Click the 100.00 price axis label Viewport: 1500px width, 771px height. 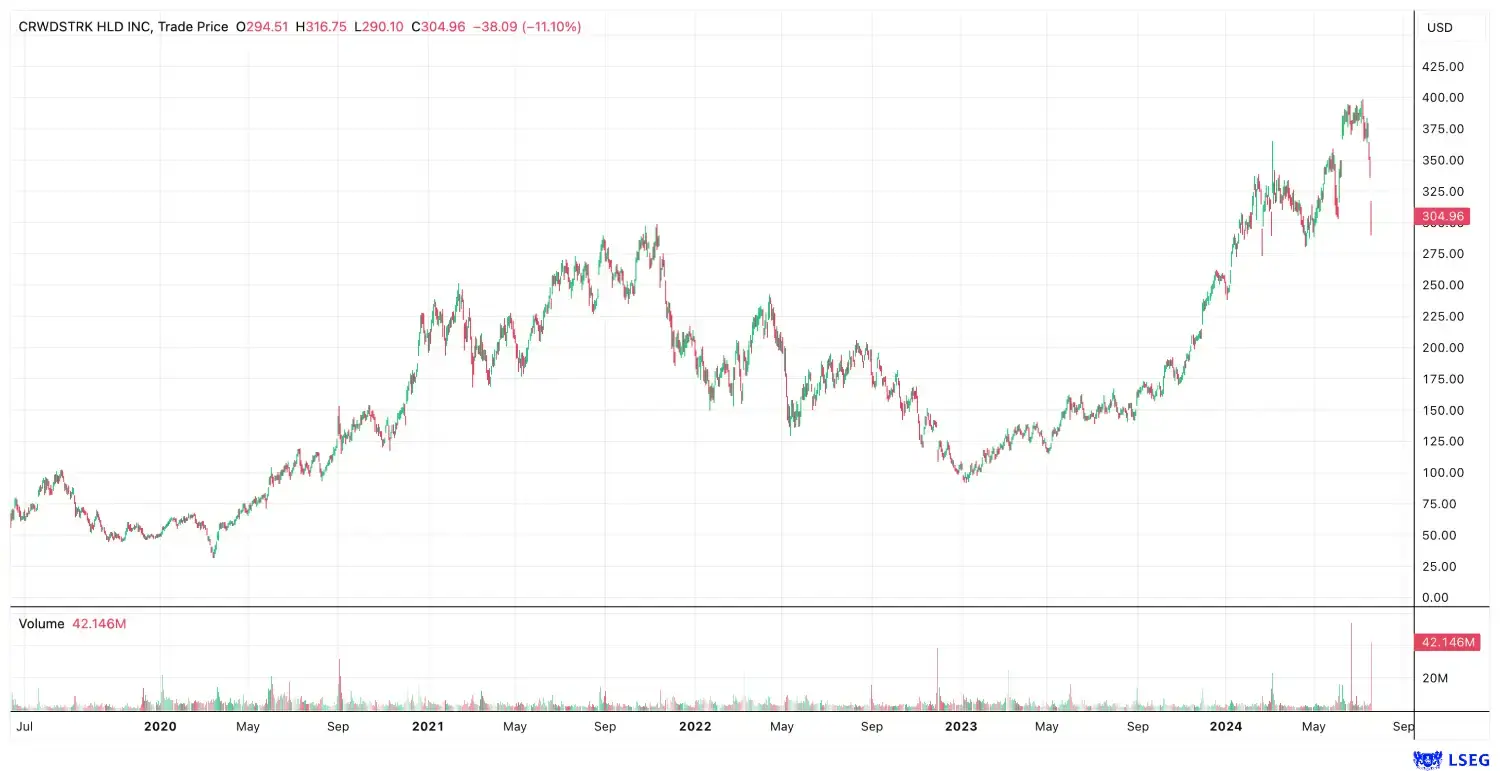(1443, 473)
